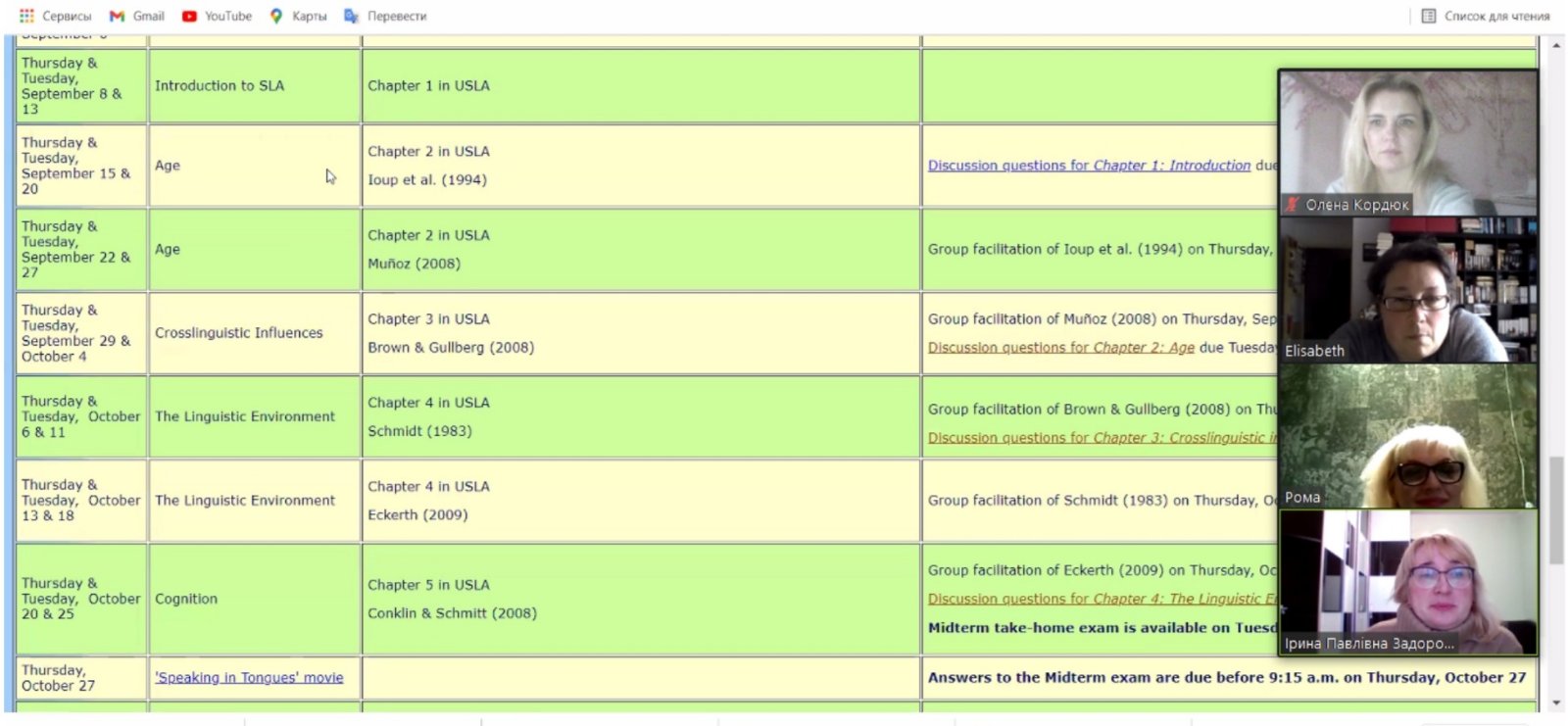This screenshot has height=726, width=1568.
Task: Open the YouTube bookmark
Action: pos(217,16)
